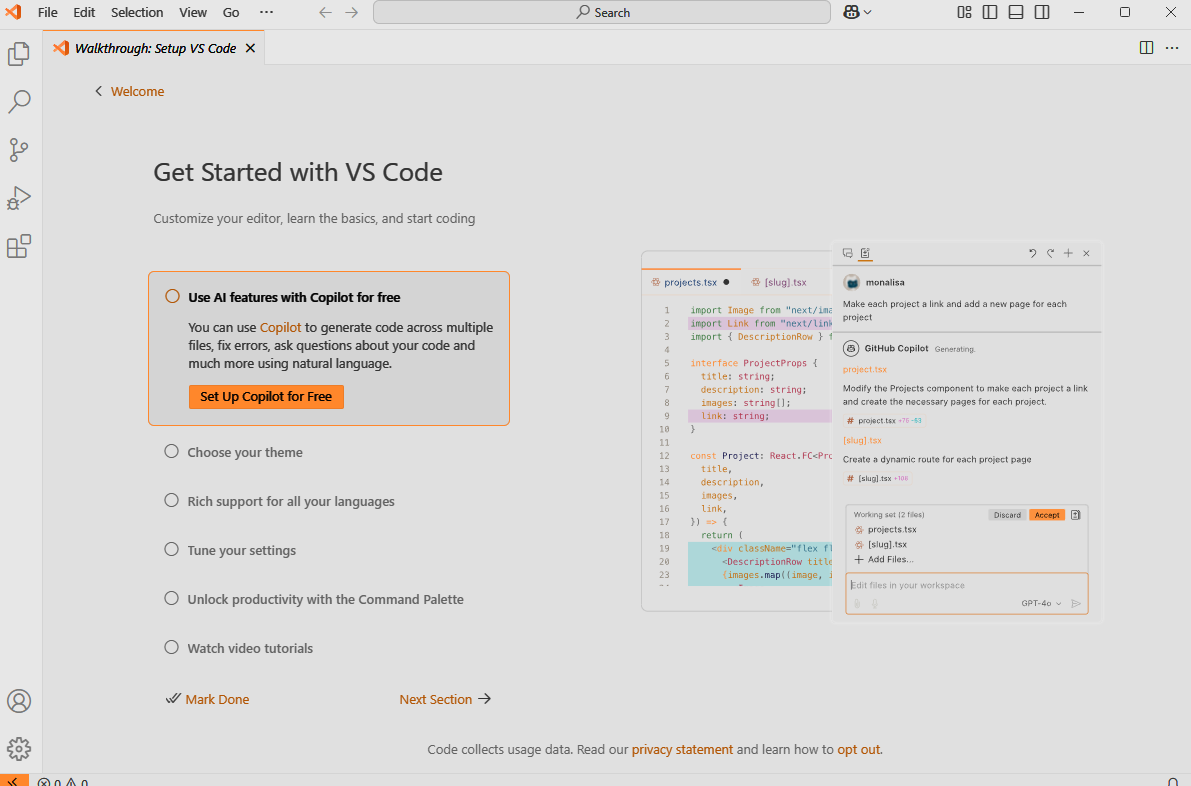Open the Manage gear icon

click(x=19, y=749)
